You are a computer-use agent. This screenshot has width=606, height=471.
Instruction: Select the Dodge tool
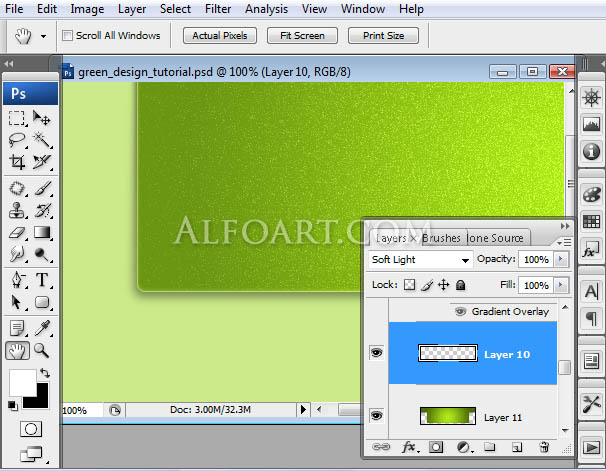(42, 254)
